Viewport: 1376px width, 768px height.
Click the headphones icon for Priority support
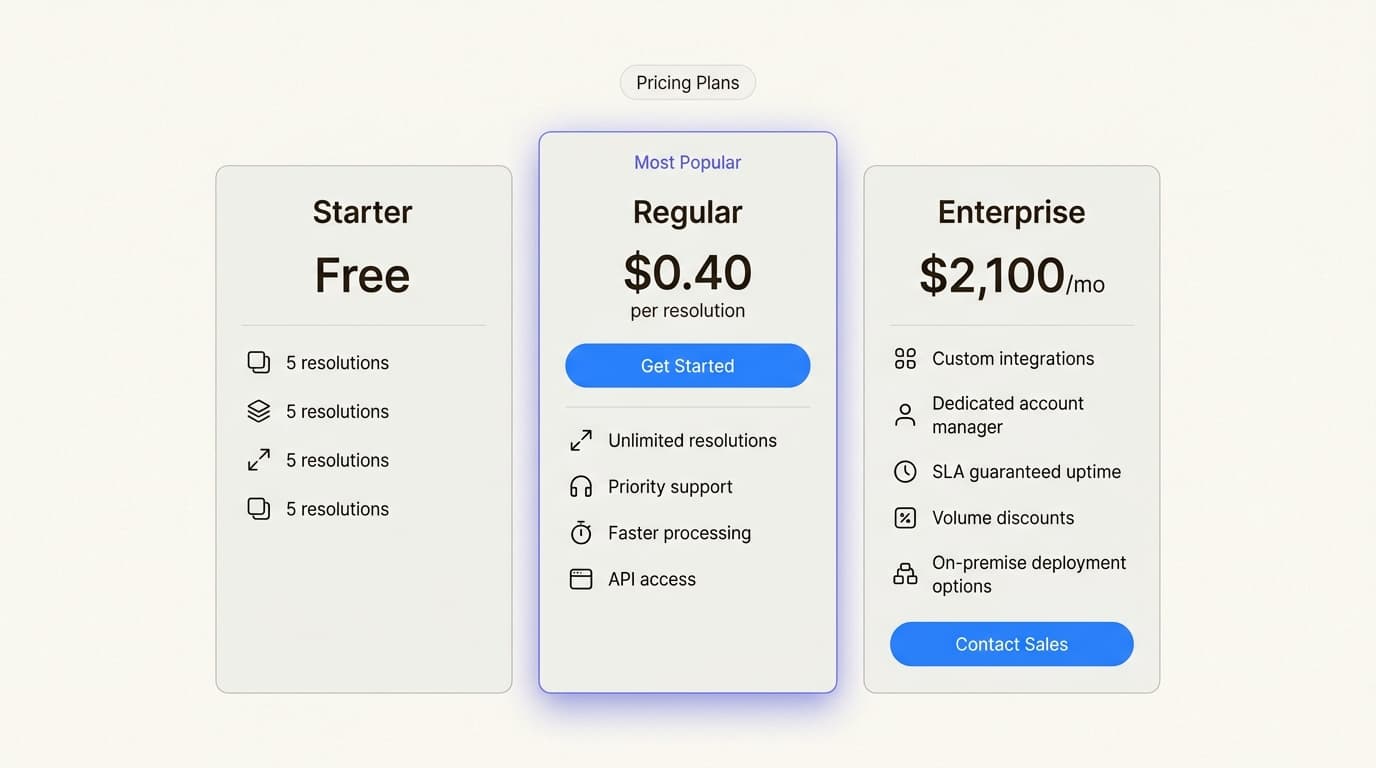[x=581, y=486]
